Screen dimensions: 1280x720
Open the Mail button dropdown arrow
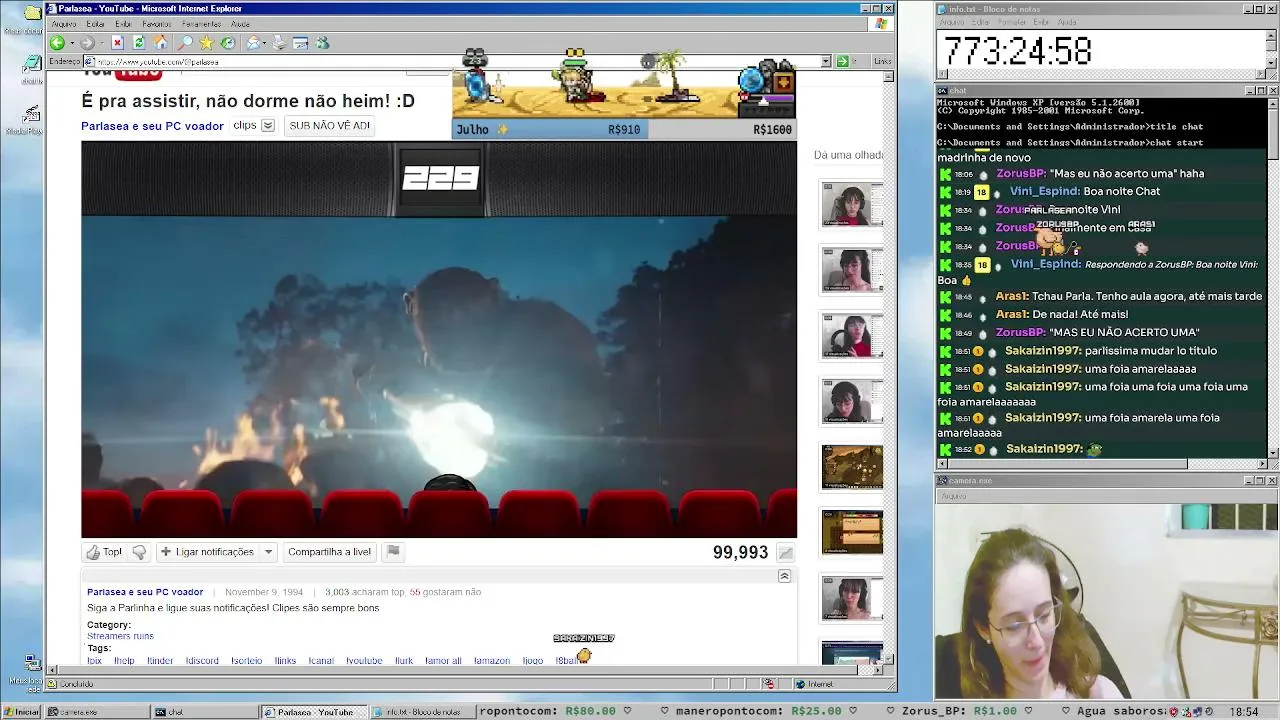(x=263, y=43)
